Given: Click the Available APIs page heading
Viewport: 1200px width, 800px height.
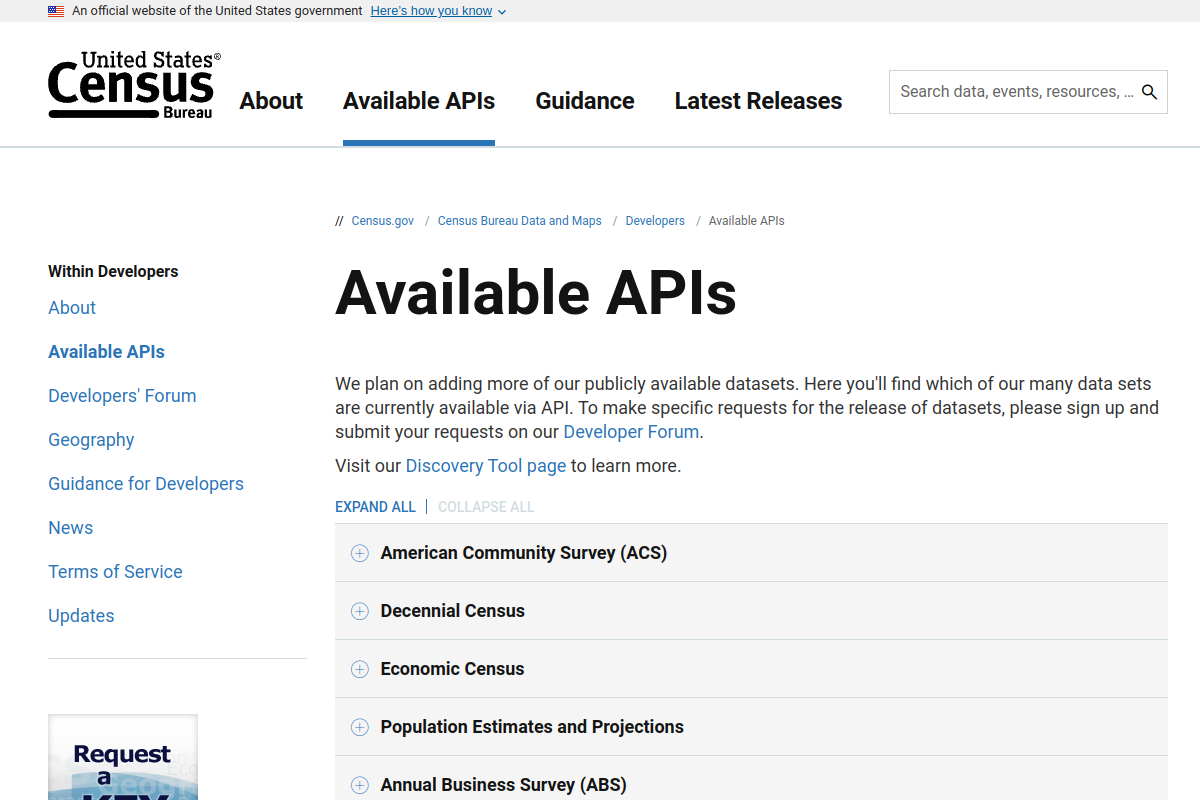Looking at the screenshot, I should pos(536,293).
